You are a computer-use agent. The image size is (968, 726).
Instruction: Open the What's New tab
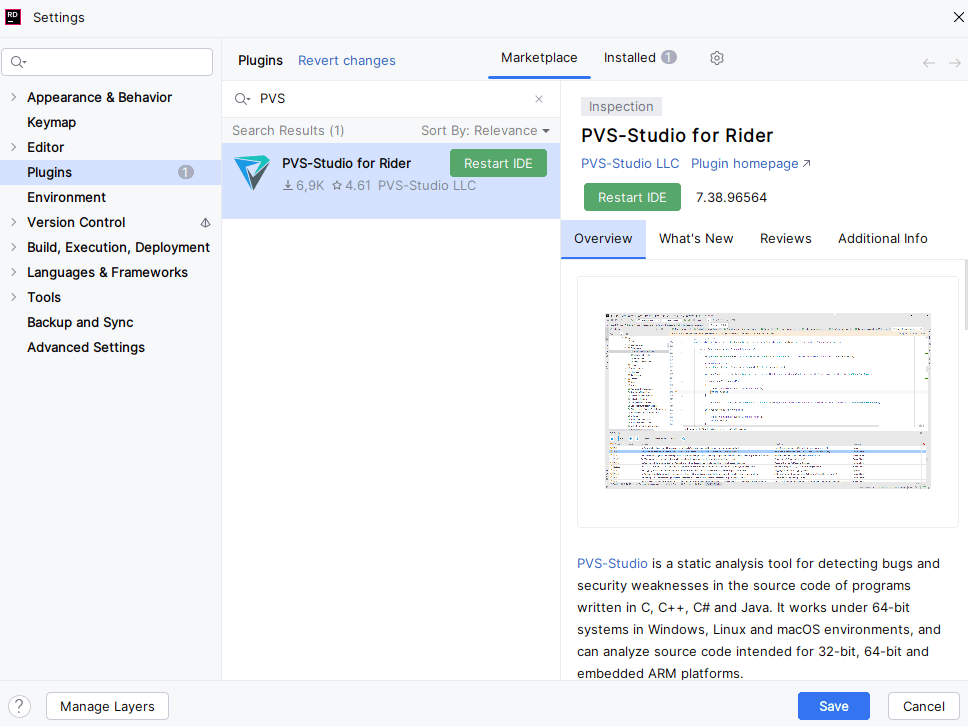click(696, 238)
